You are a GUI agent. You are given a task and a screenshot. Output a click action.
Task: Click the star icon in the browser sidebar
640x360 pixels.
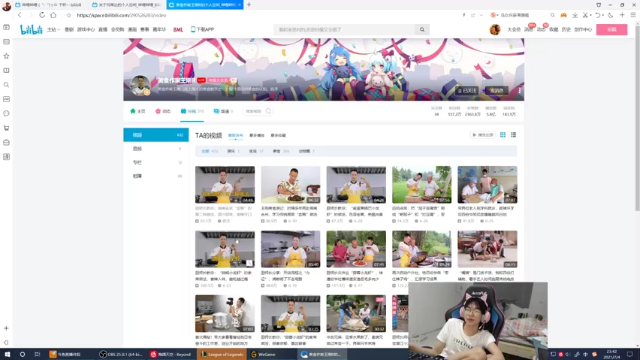(x=6, y=56)
